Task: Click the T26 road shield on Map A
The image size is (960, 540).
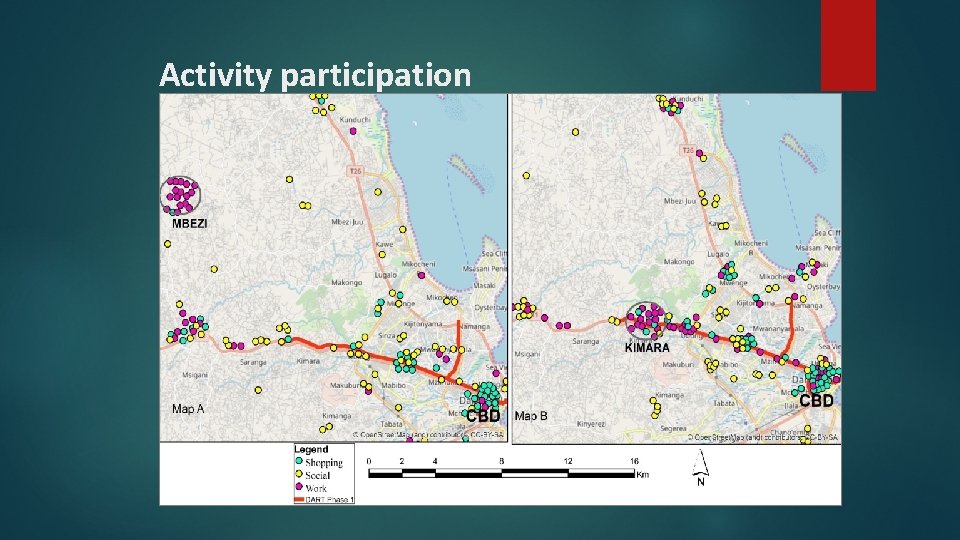Action: coord(355,171)
